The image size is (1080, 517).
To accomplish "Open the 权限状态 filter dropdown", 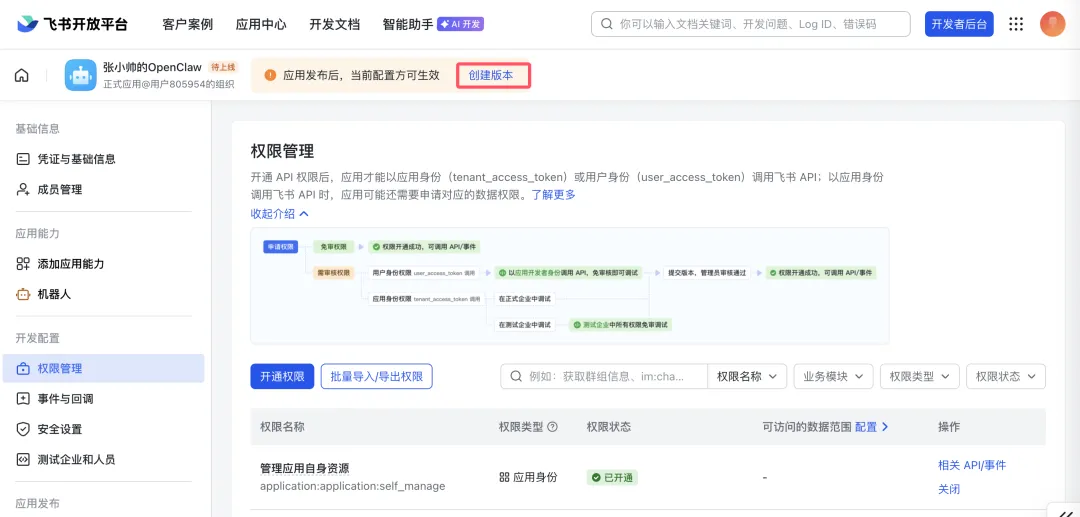I will point(1006,377).
